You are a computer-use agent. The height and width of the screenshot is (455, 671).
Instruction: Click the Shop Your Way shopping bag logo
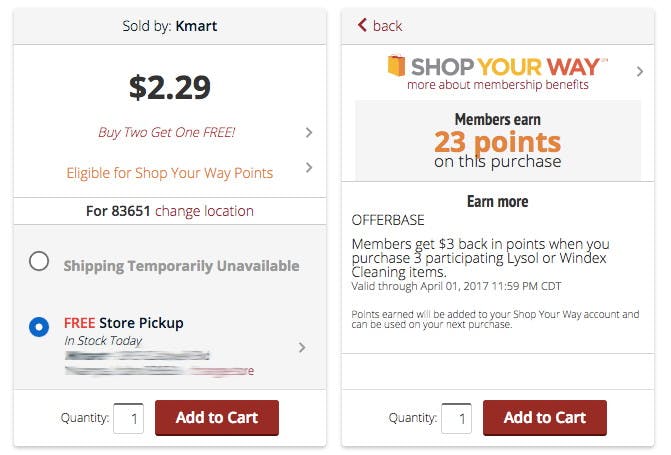[x=396, y=65]
